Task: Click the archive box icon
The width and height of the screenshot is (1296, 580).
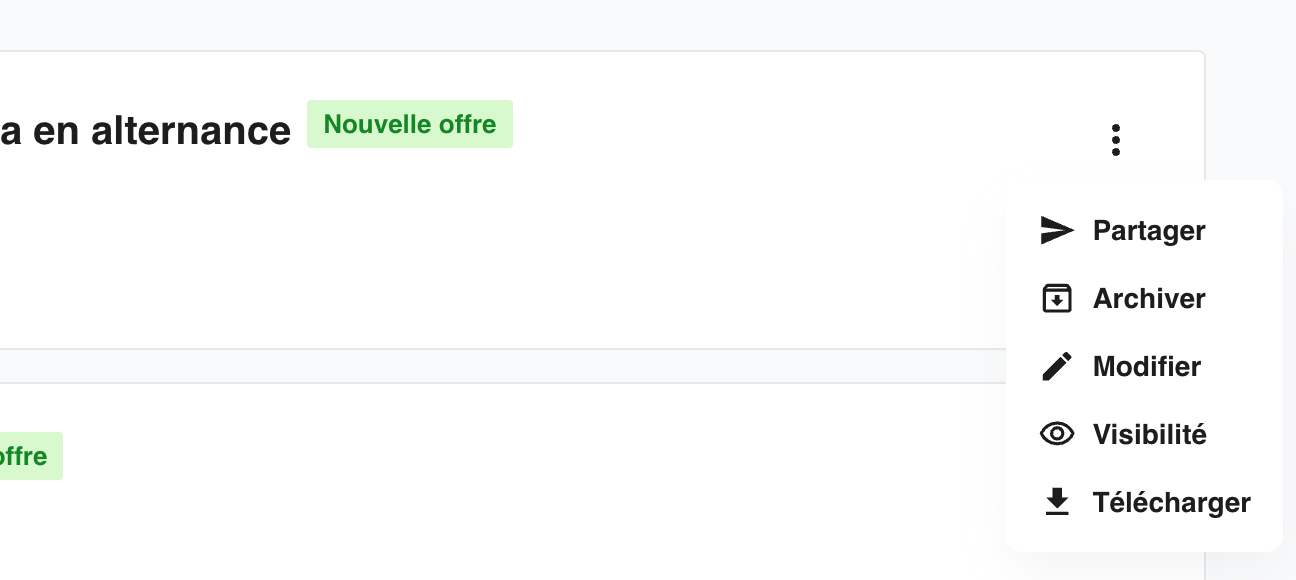Action: pos(1057,298)
